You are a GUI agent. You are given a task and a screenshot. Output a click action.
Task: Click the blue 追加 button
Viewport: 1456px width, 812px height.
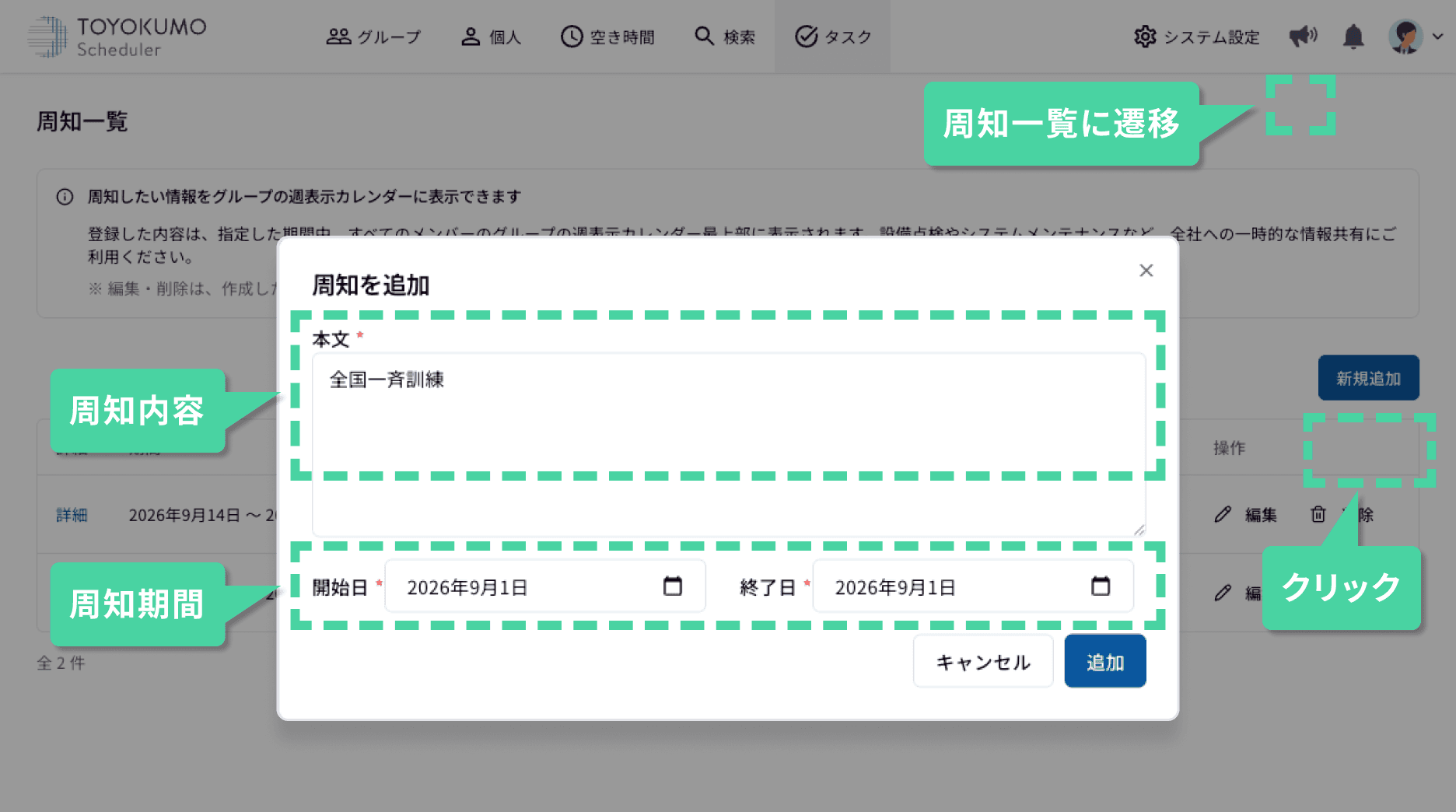(x=1105, y=661)
